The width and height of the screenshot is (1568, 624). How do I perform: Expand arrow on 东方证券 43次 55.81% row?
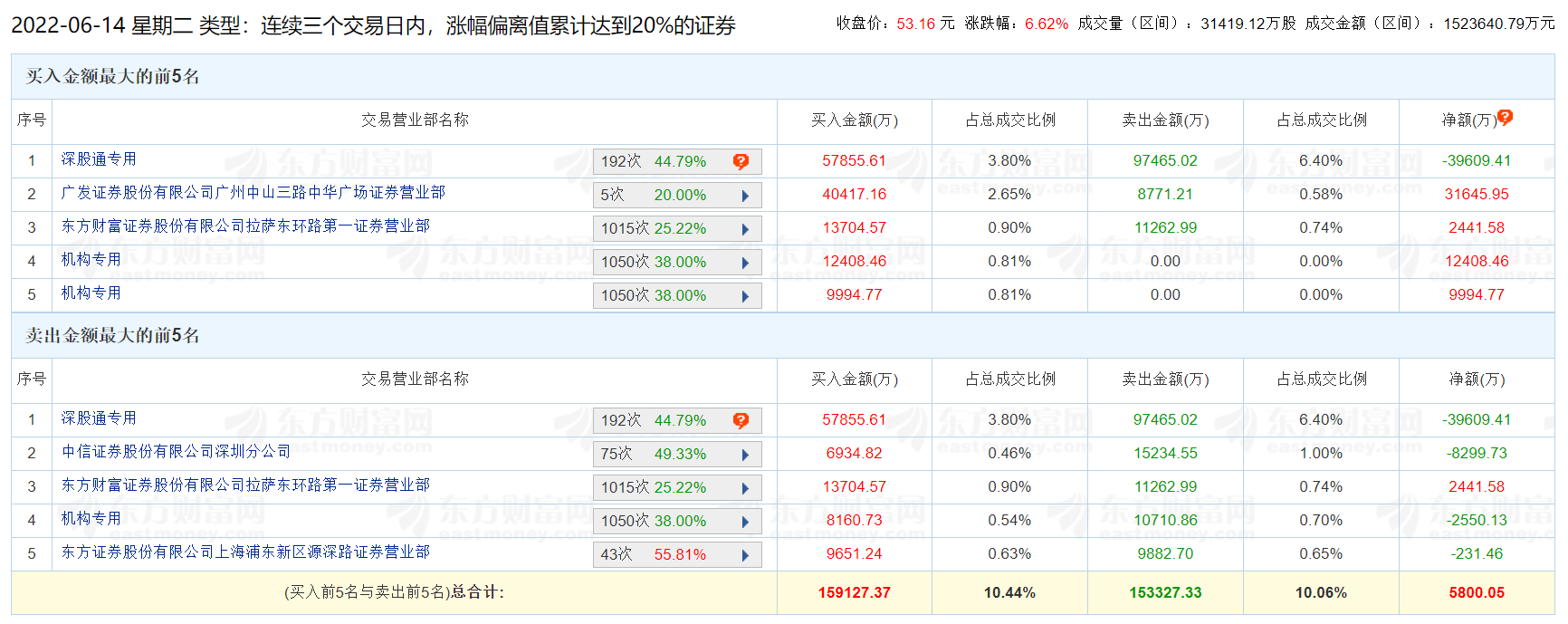coord(745,555)
